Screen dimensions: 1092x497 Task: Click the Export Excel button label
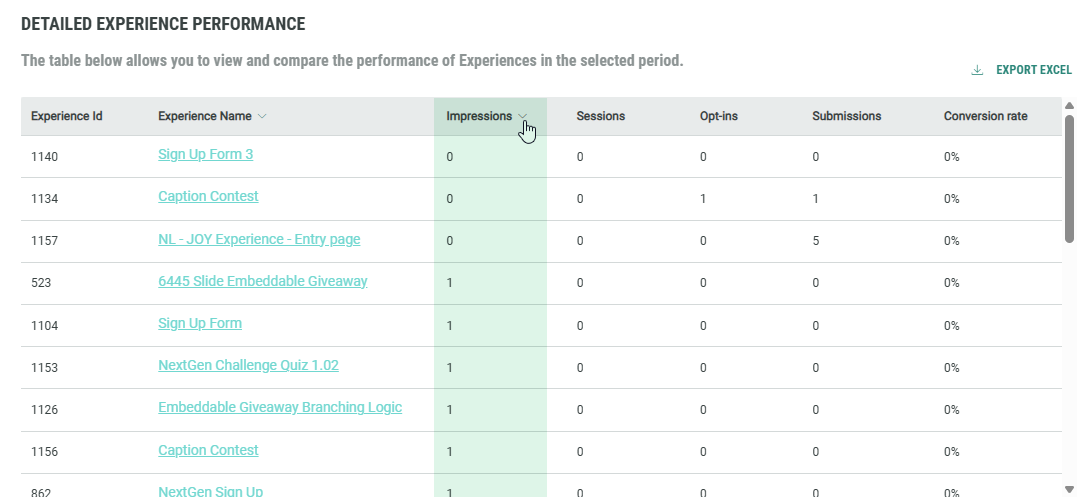pos(1033,70)
